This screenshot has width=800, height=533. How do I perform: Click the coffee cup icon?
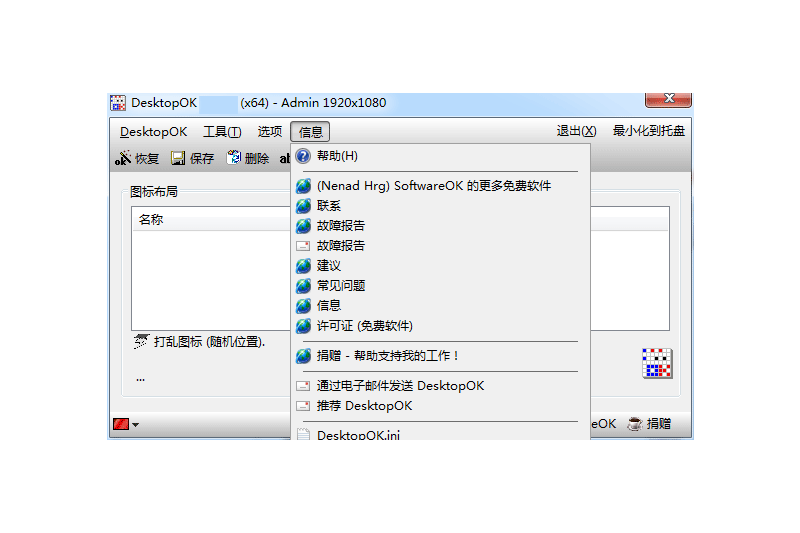[x=634, y=424]
